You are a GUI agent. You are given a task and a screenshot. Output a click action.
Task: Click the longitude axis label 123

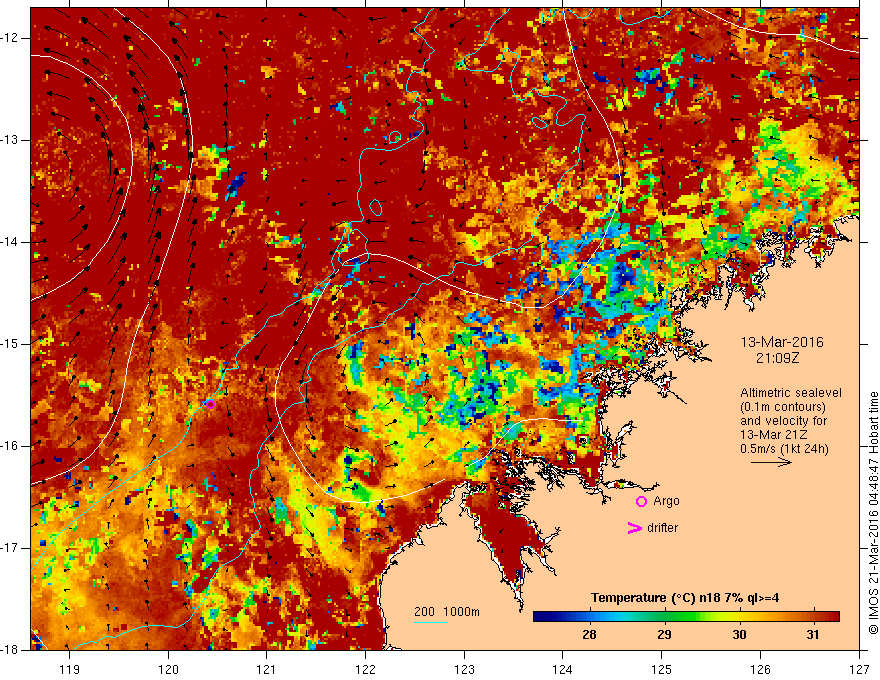click(464, 669)
